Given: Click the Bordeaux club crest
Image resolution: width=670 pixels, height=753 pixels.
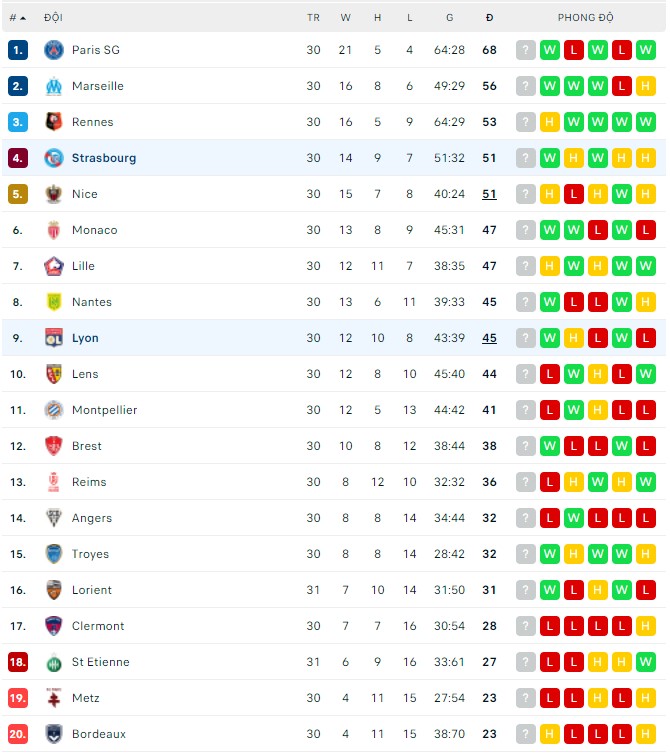Looking at the screenshot, I should point(54,734).
